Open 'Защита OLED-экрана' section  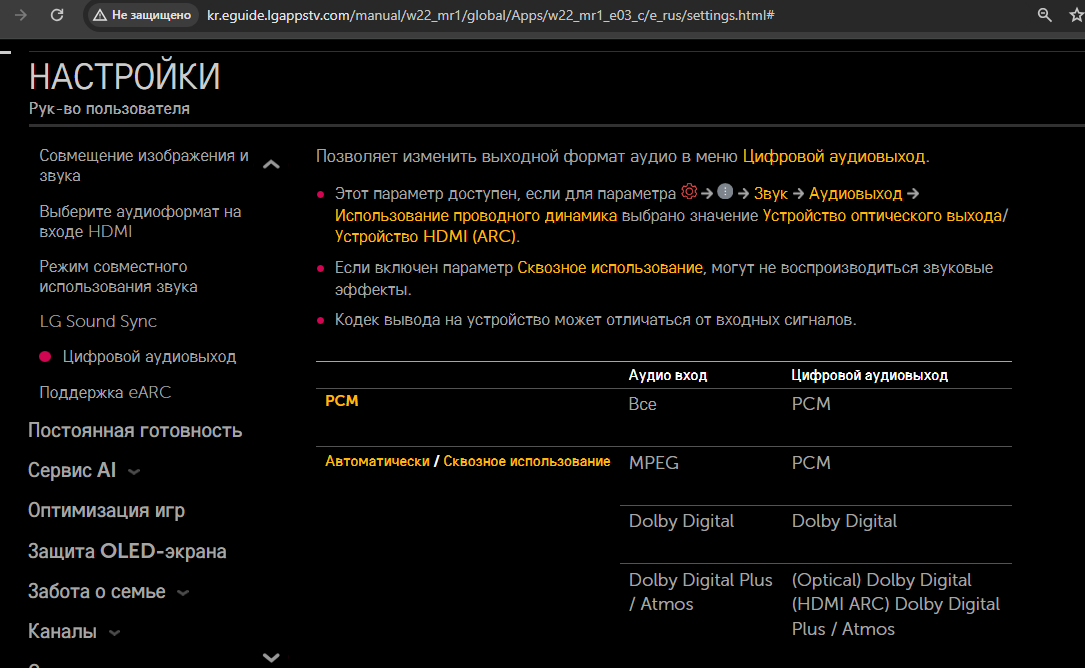[127, 551]
